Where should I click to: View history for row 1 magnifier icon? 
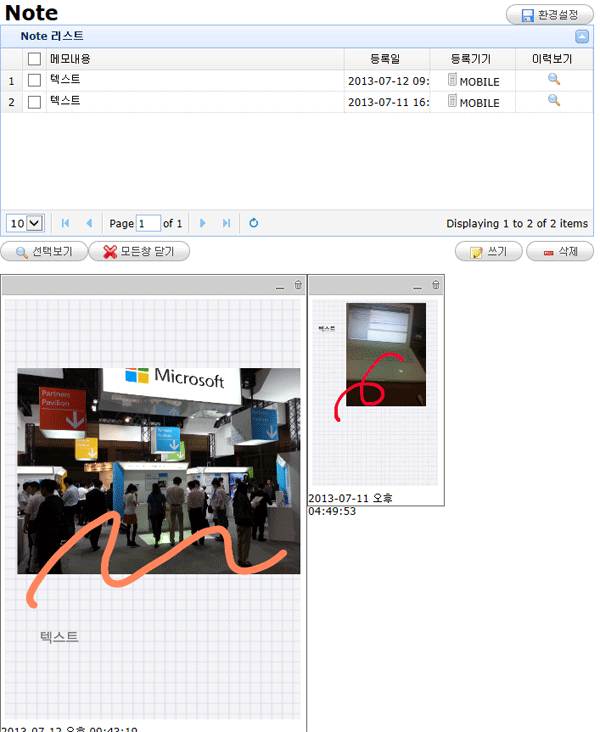pos(554,79)
